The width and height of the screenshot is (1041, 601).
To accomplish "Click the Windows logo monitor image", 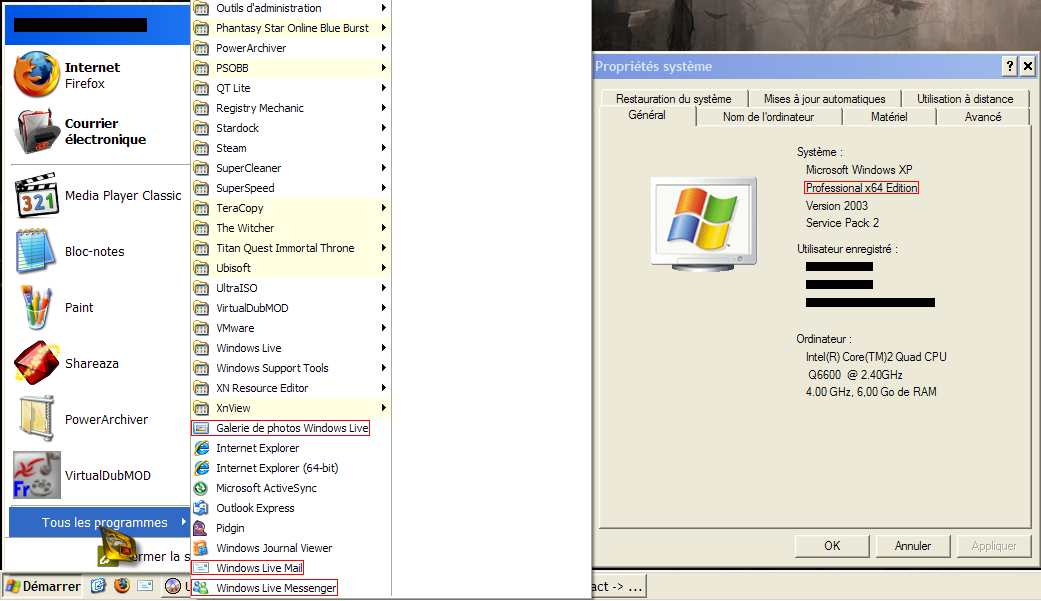I will click(704, 224).
